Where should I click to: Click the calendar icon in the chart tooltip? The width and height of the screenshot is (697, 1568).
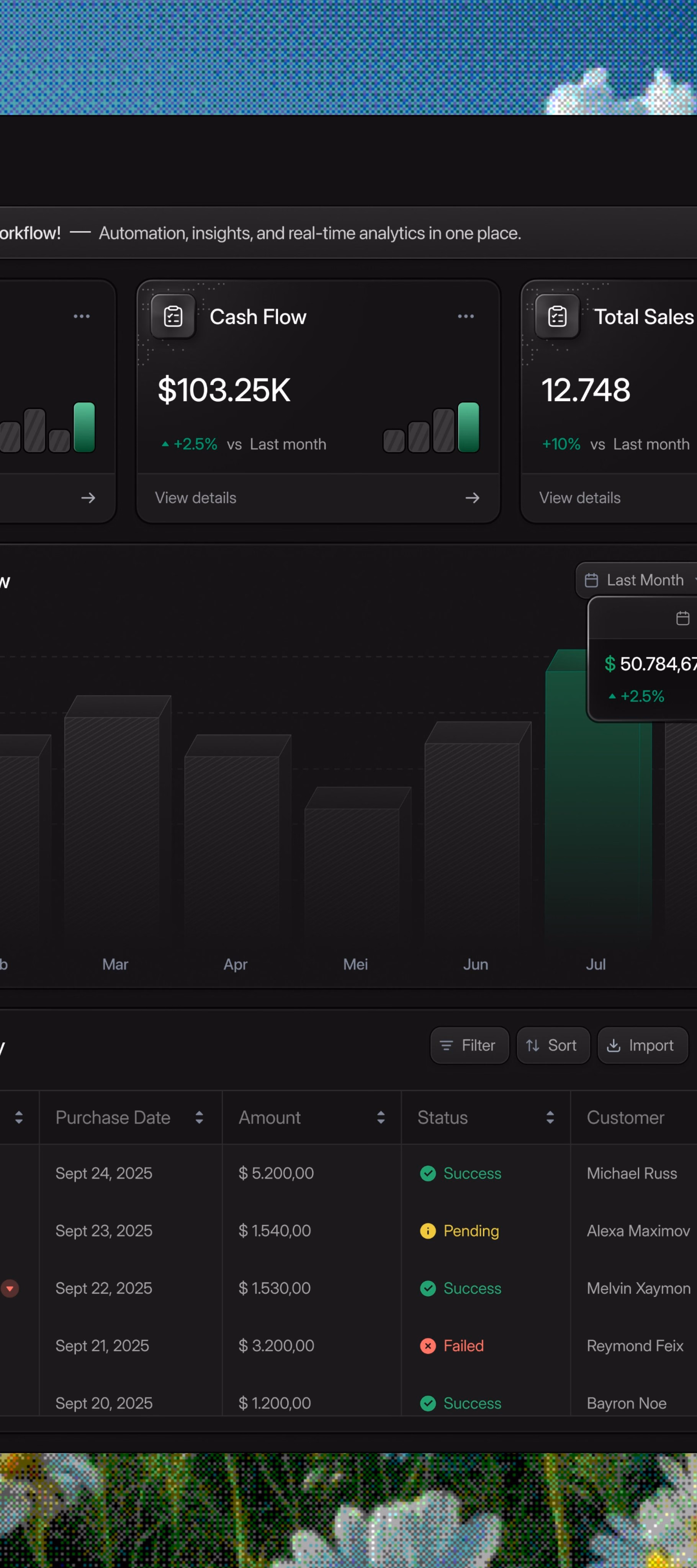[683, 619]
